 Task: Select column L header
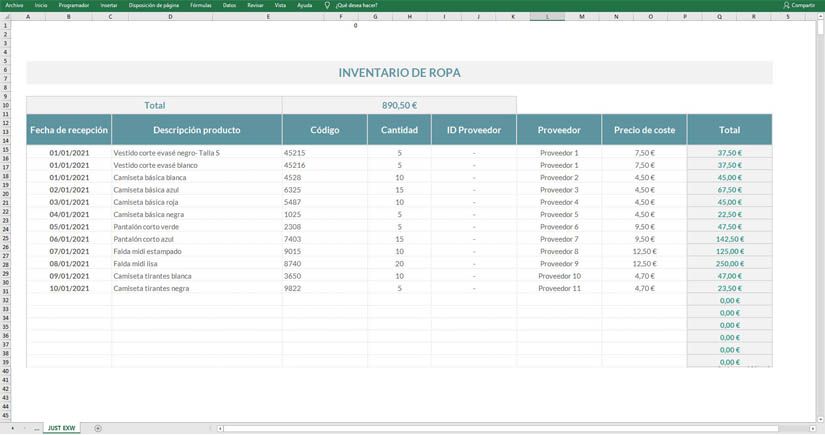[546, 17]
